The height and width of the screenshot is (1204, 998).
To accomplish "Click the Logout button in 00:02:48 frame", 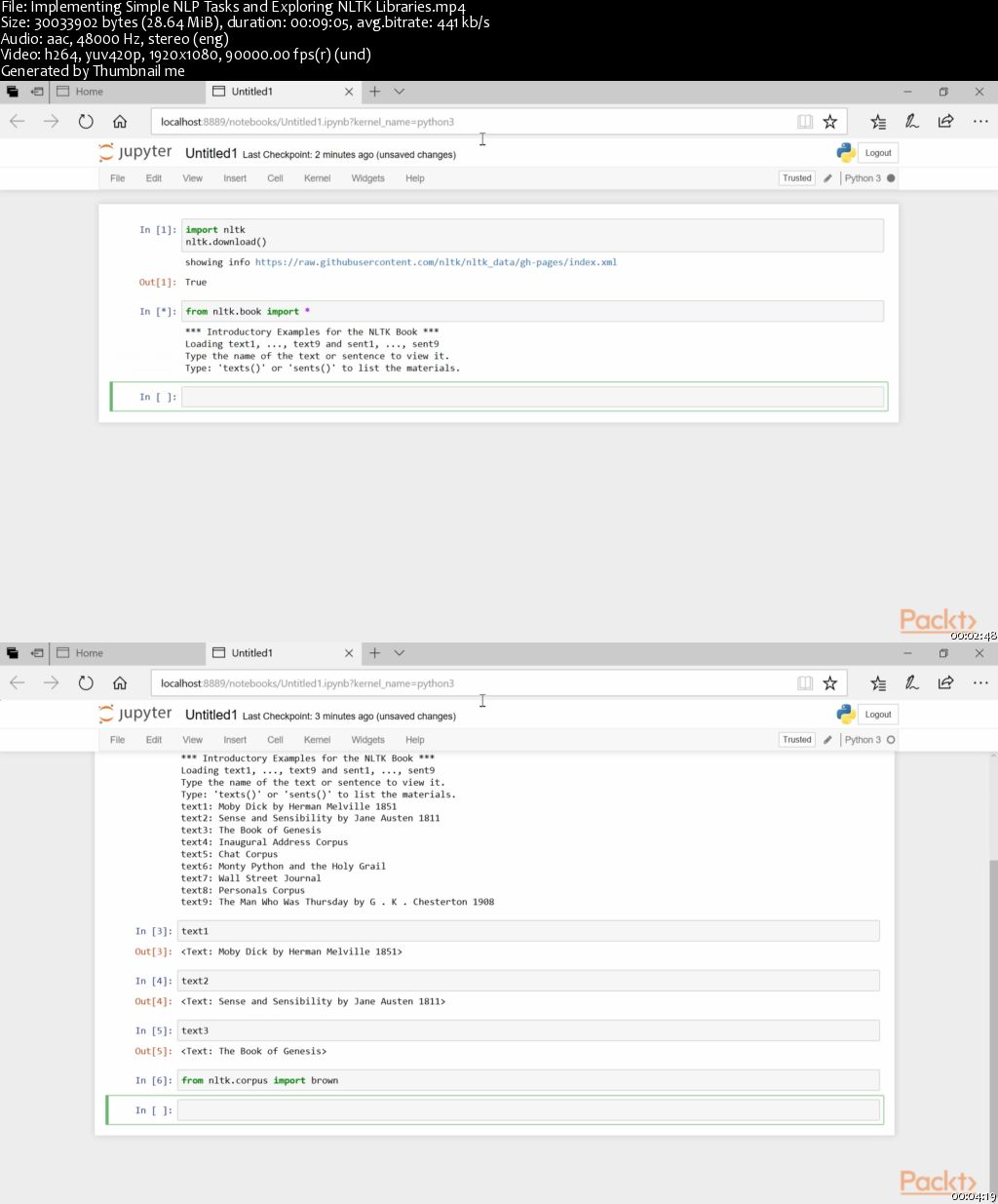I will (x=878, y=153).
